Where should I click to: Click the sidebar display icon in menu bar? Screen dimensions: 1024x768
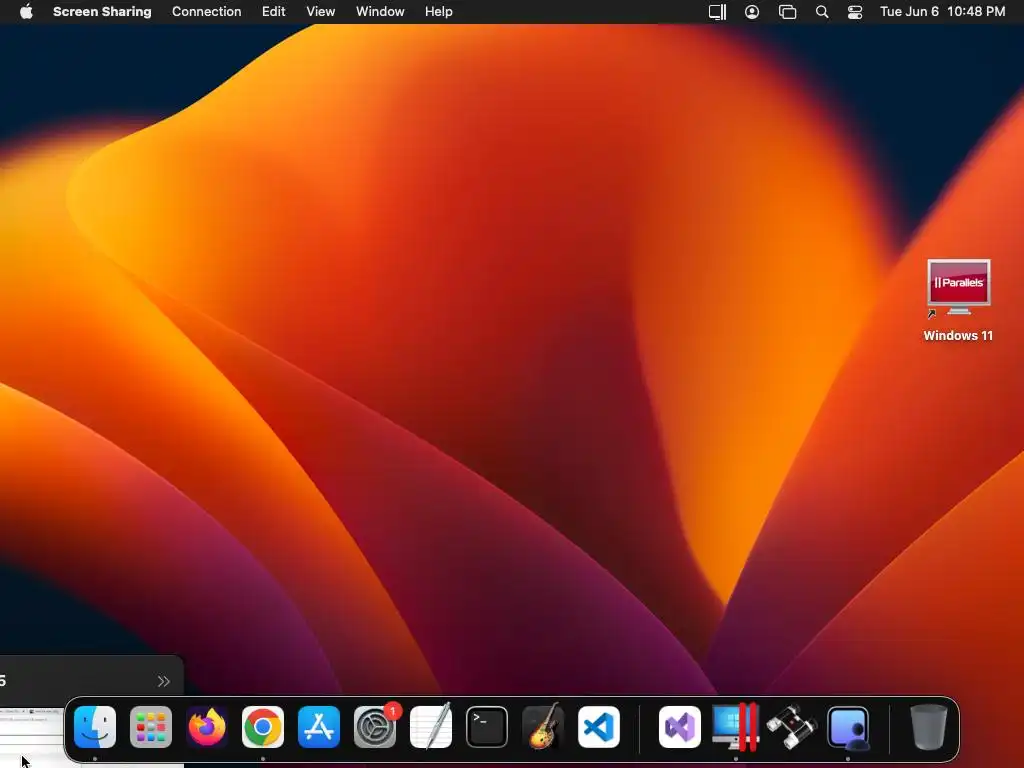(718, 12)
